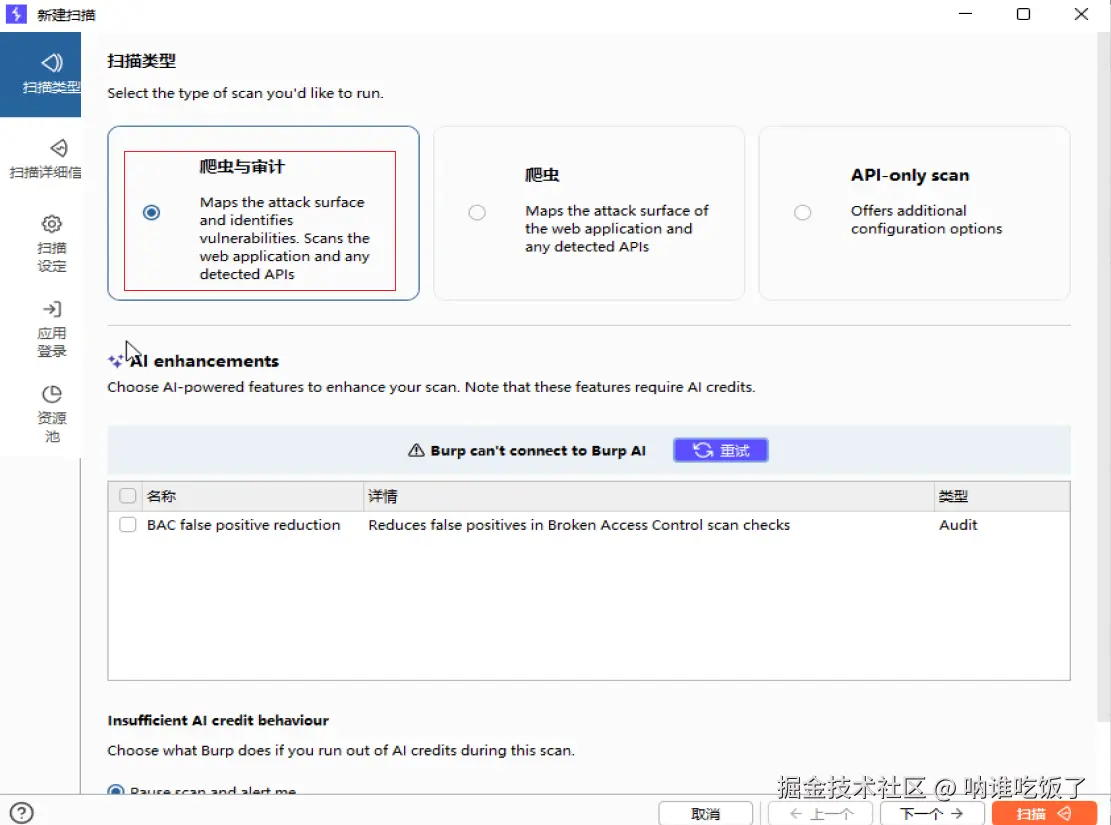Minimize the 新建扫描 window

coord(965,14)
